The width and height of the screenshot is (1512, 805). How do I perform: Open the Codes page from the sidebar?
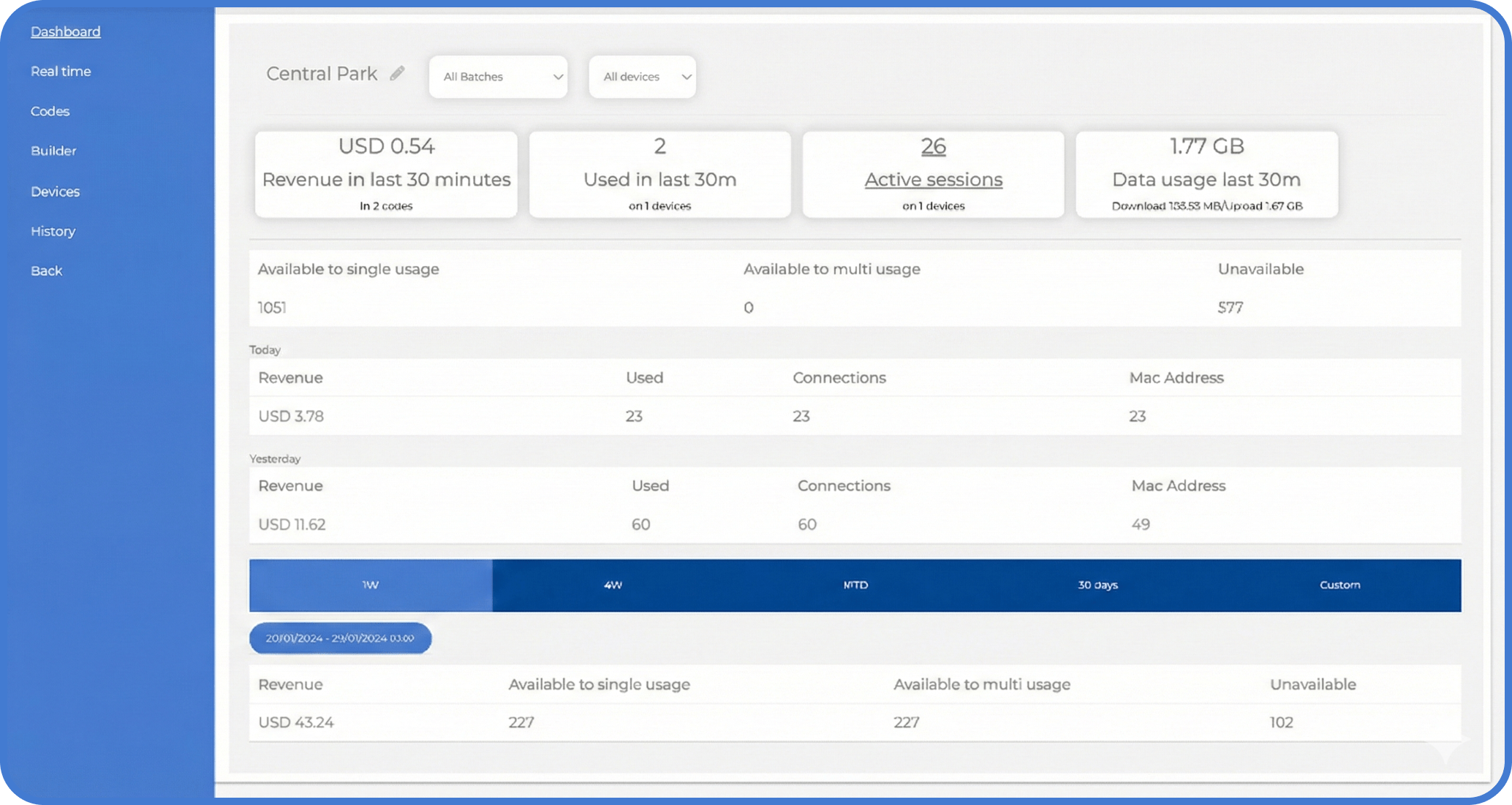pyautogui.click(x=50, y=110)
